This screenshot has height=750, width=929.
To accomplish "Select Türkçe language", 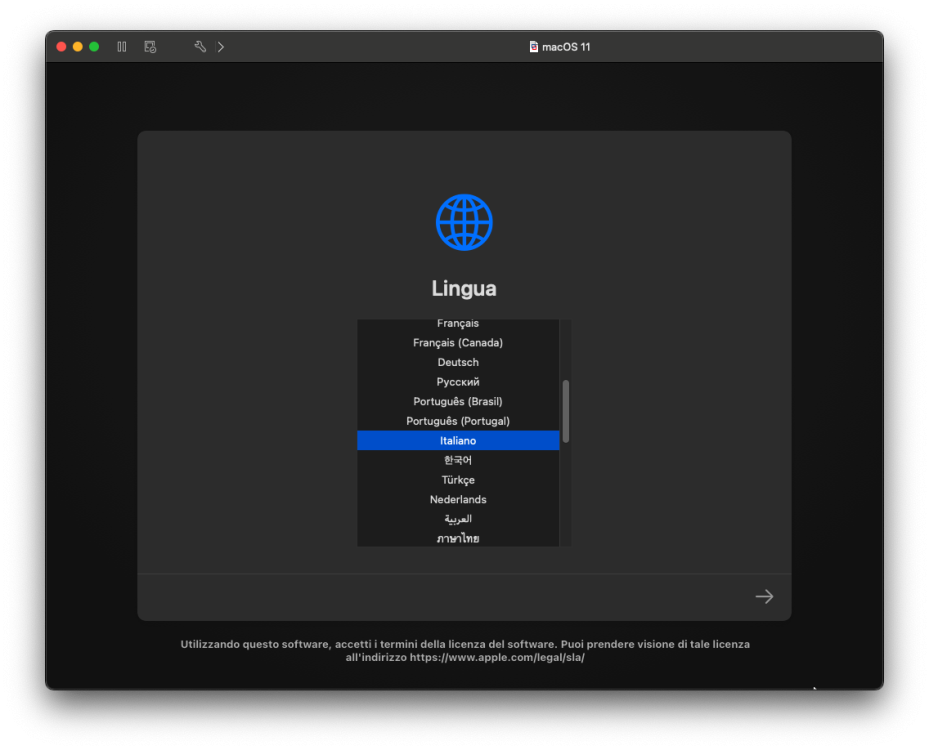I will pyautogui.click(x=458, y=479).
